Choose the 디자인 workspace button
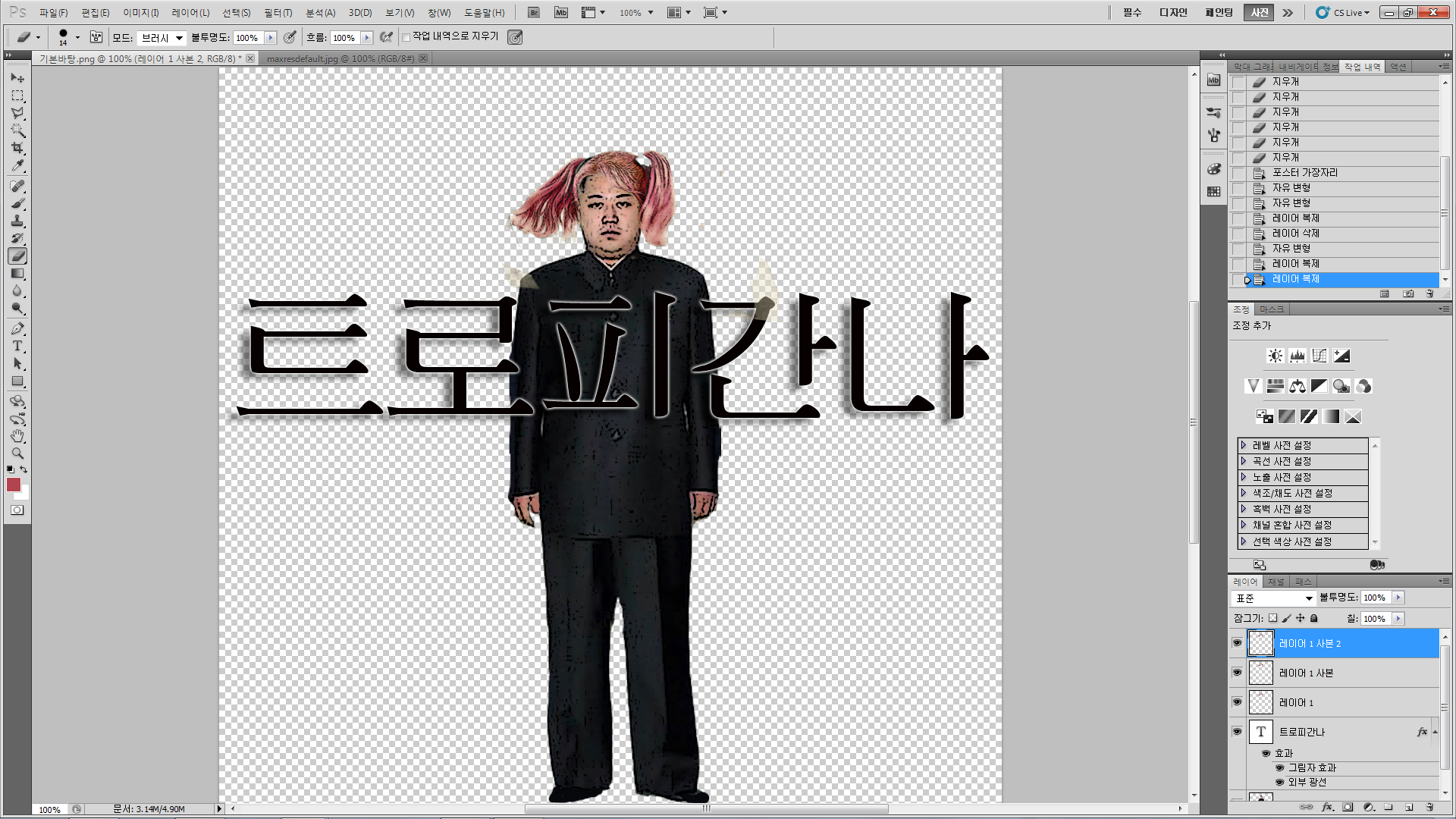Image resolution: width=1456 pixels, height=819 pixels. (1173, 13)
